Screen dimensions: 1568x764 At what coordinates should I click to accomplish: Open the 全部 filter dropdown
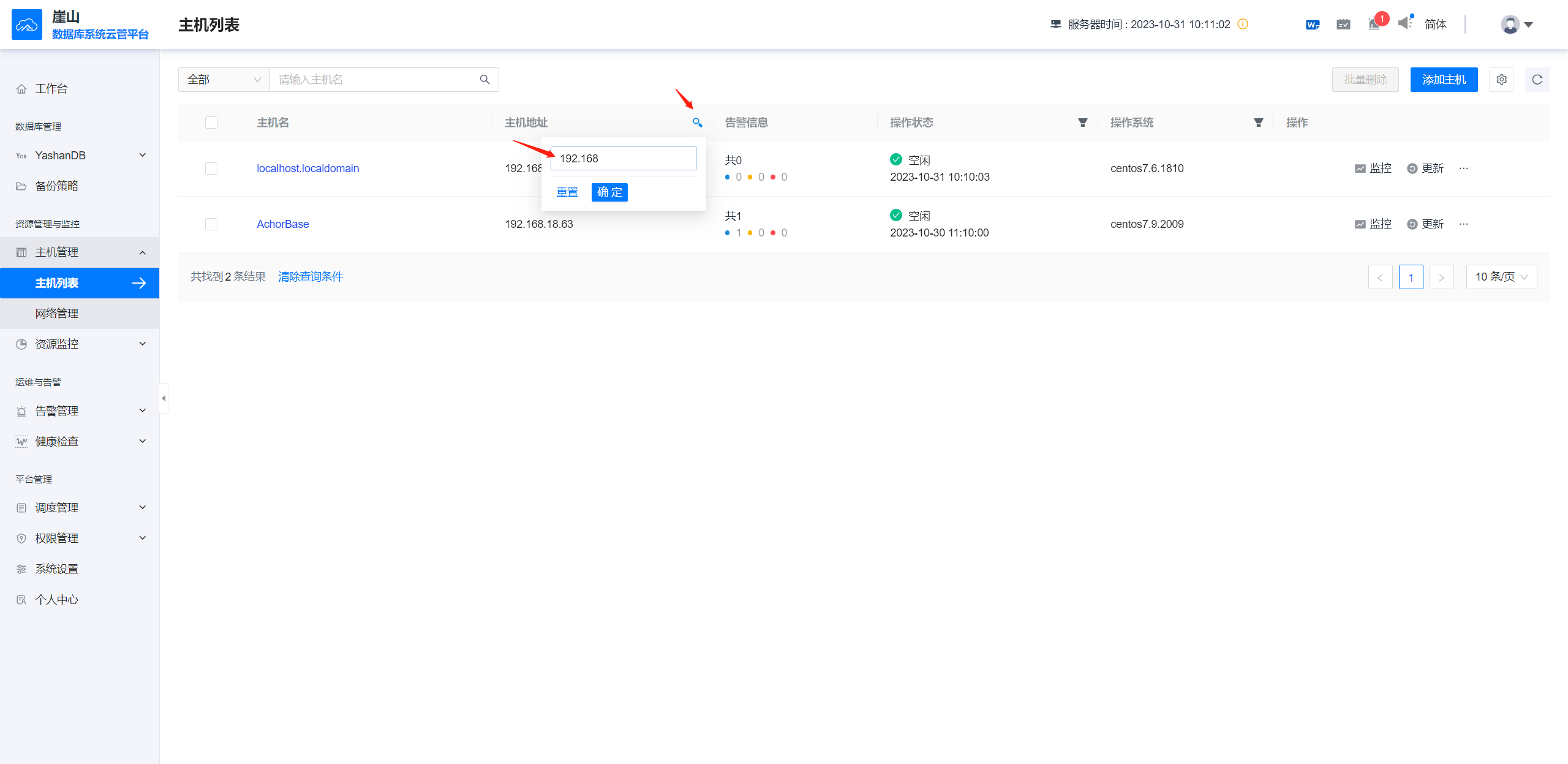(224, 80)
